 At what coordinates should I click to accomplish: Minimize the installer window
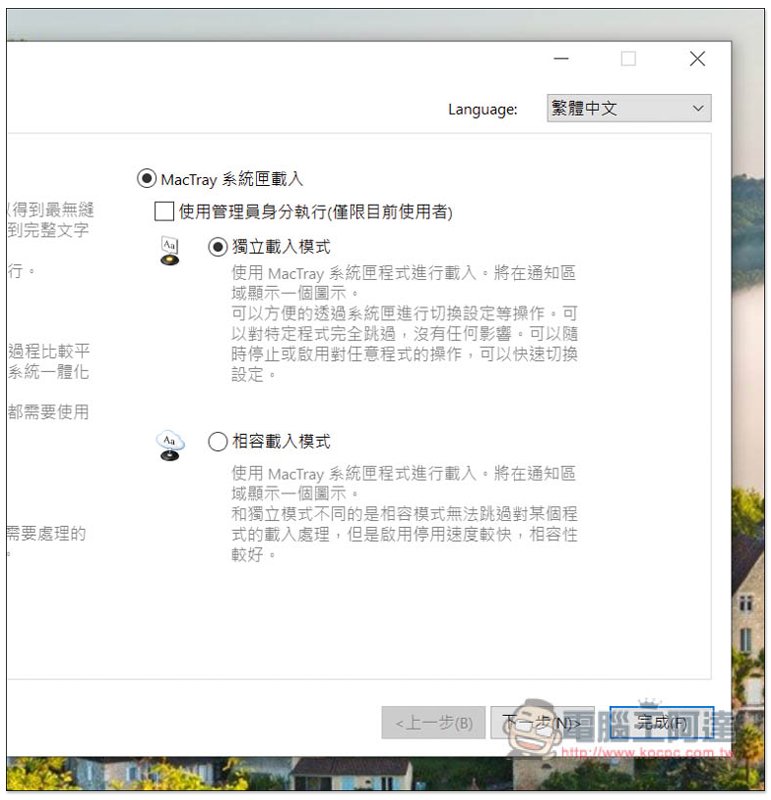click(x=561, y=59)
